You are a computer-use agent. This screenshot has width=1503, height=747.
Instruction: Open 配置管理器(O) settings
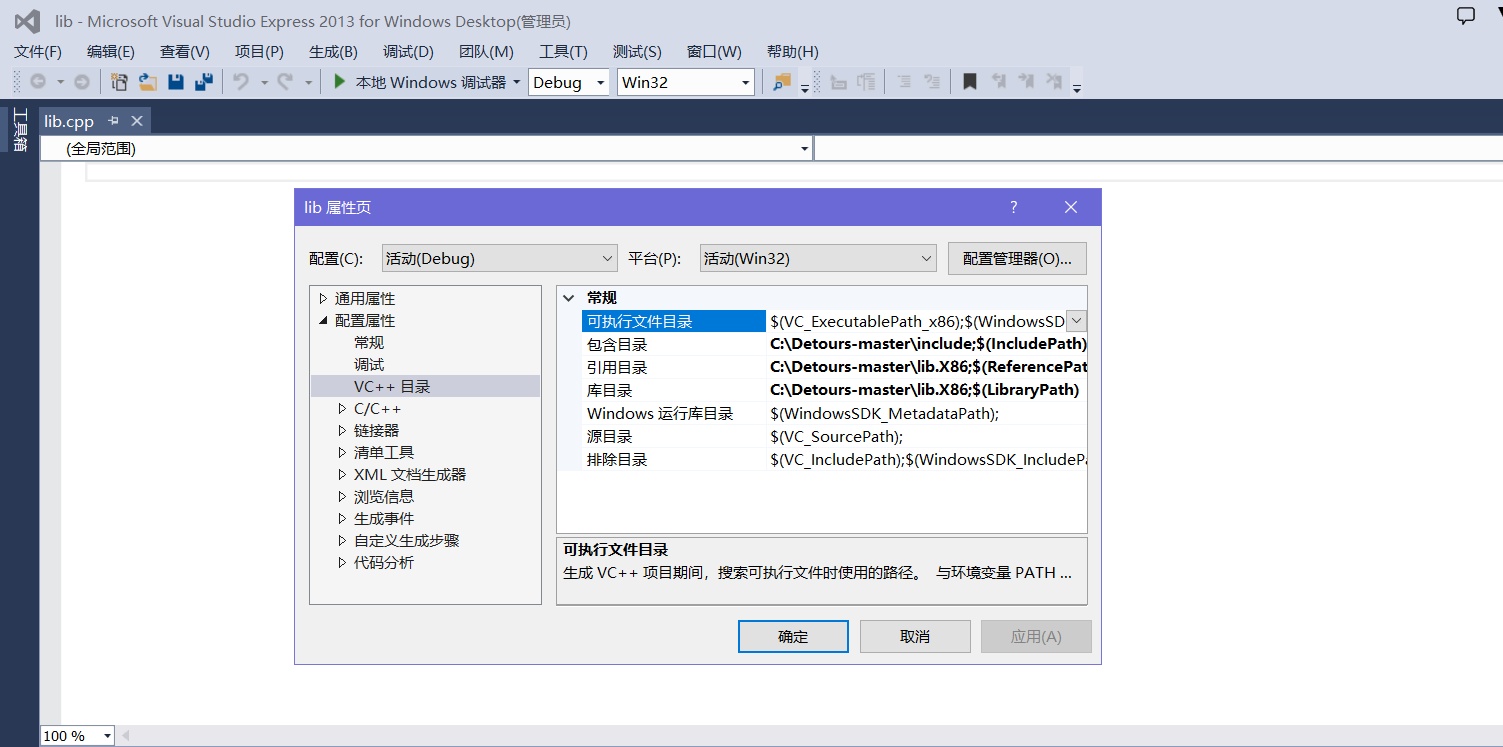(x=1017, y=258)
